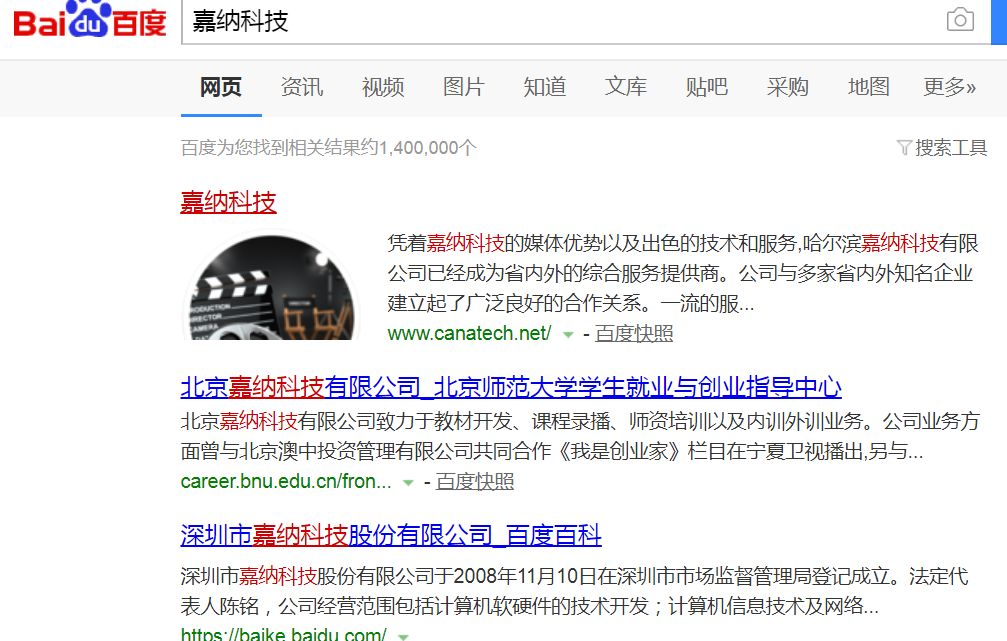1007x641 pixels.
Task: Switch to the 资讯 tab
Action: (x=302, y=87)
